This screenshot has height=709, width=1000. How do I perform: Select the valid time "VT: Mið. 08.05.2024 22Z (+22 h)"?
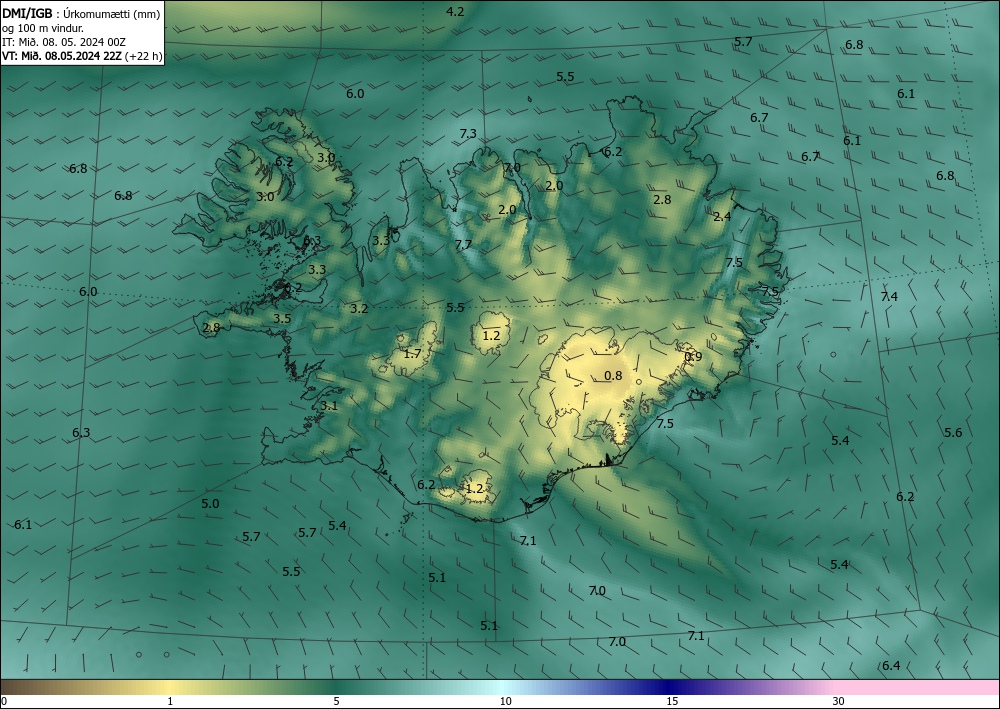(82, 56)
